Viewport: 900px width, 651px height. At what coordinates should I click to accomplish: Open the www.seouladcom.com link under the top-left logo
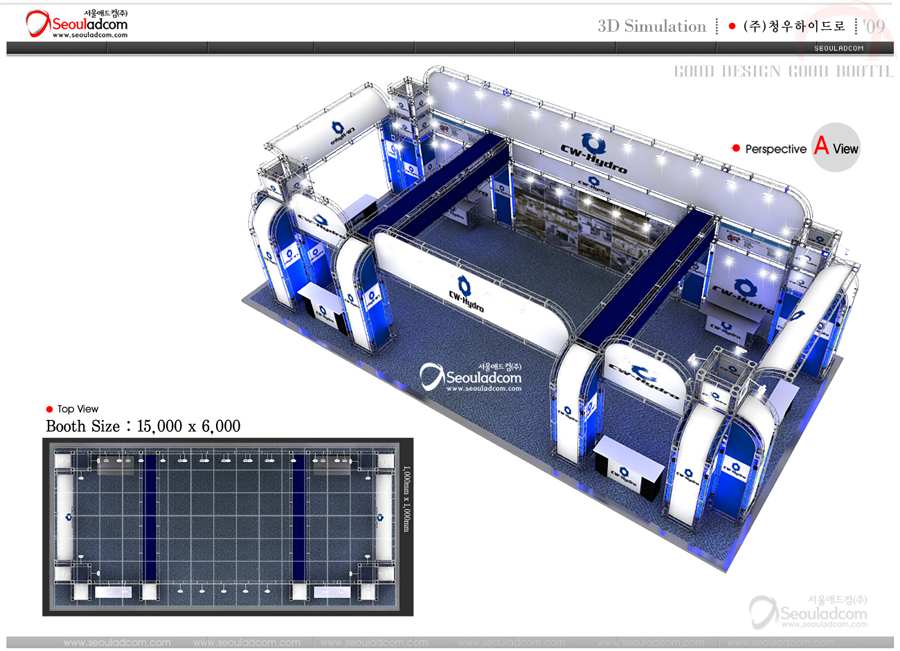89,35
